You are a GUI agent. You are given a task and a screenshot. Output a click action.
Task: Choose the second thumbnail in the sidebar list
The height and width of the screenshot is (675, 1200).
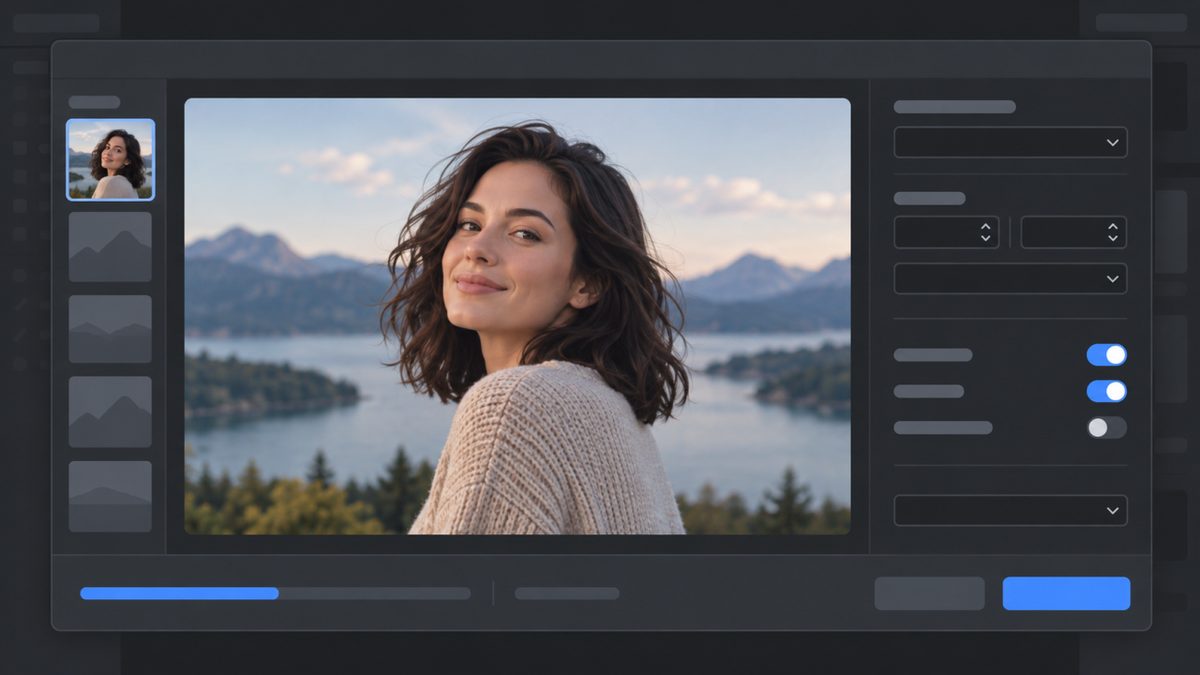110,246
